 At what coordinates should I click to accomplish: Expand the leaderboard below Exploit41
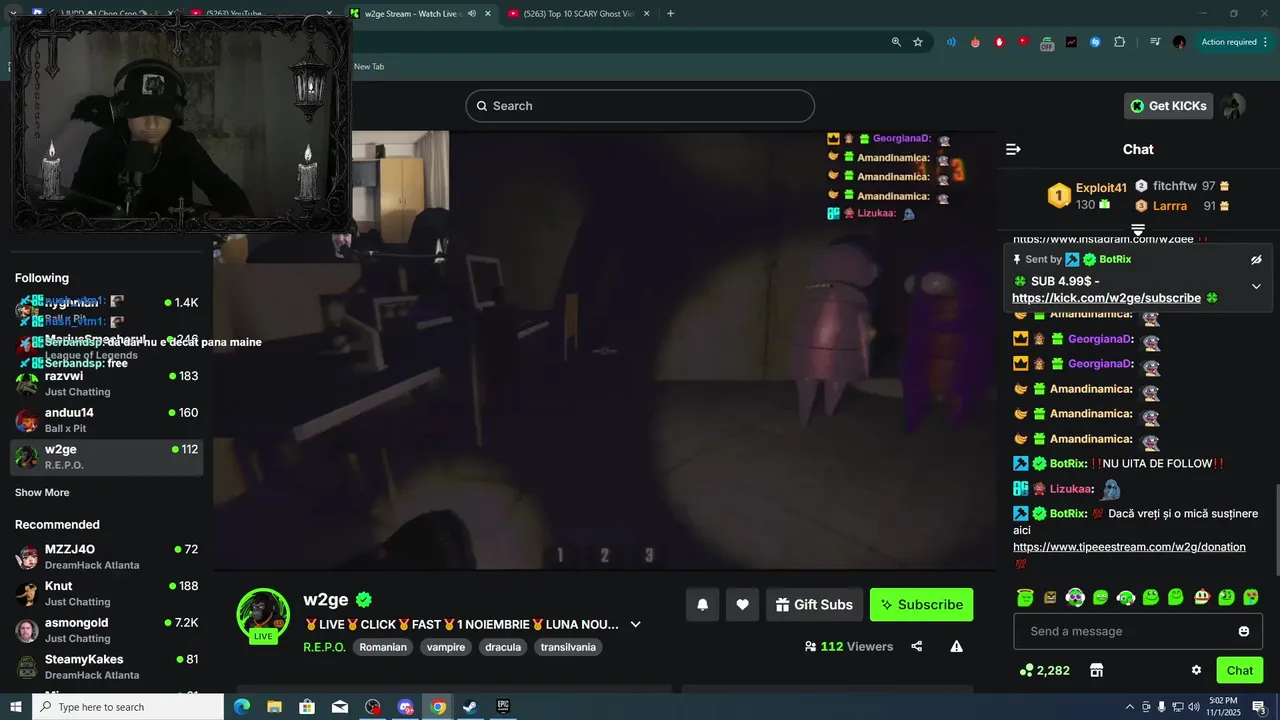pyautogui.click(x=1138, y=230)
